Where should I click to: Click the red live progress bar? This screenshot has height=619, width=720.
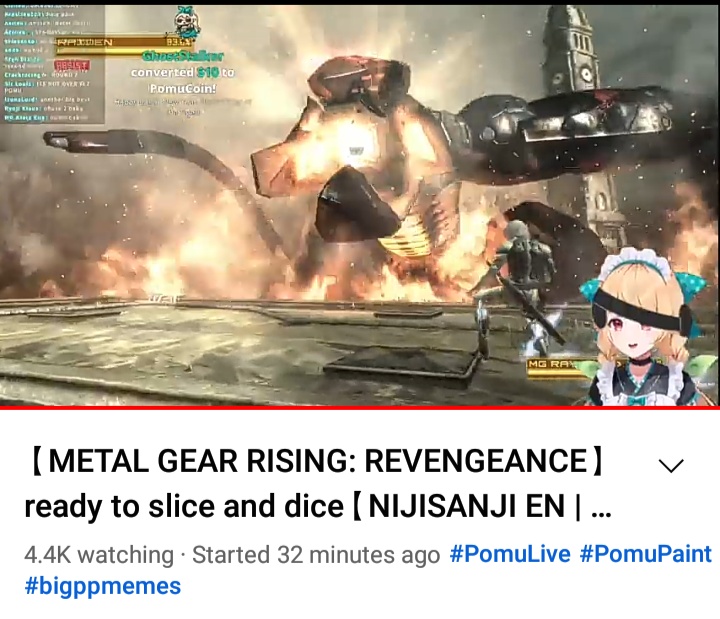point(360,407)
